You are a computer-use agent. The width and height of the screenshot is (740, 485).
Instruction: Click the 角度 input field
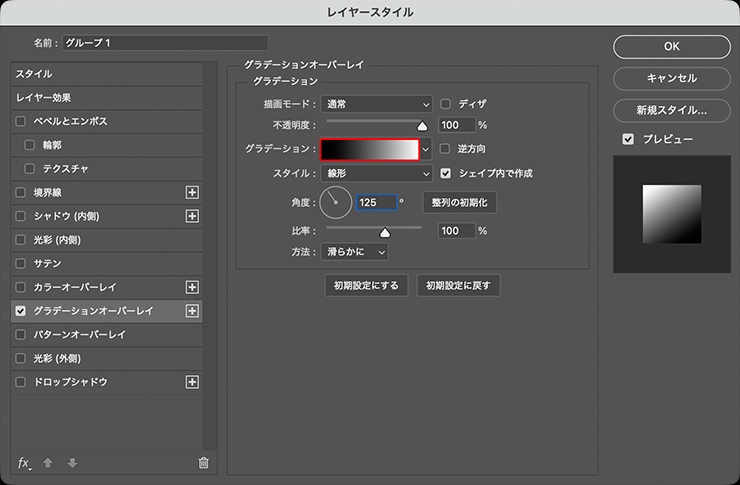point(376,202)
